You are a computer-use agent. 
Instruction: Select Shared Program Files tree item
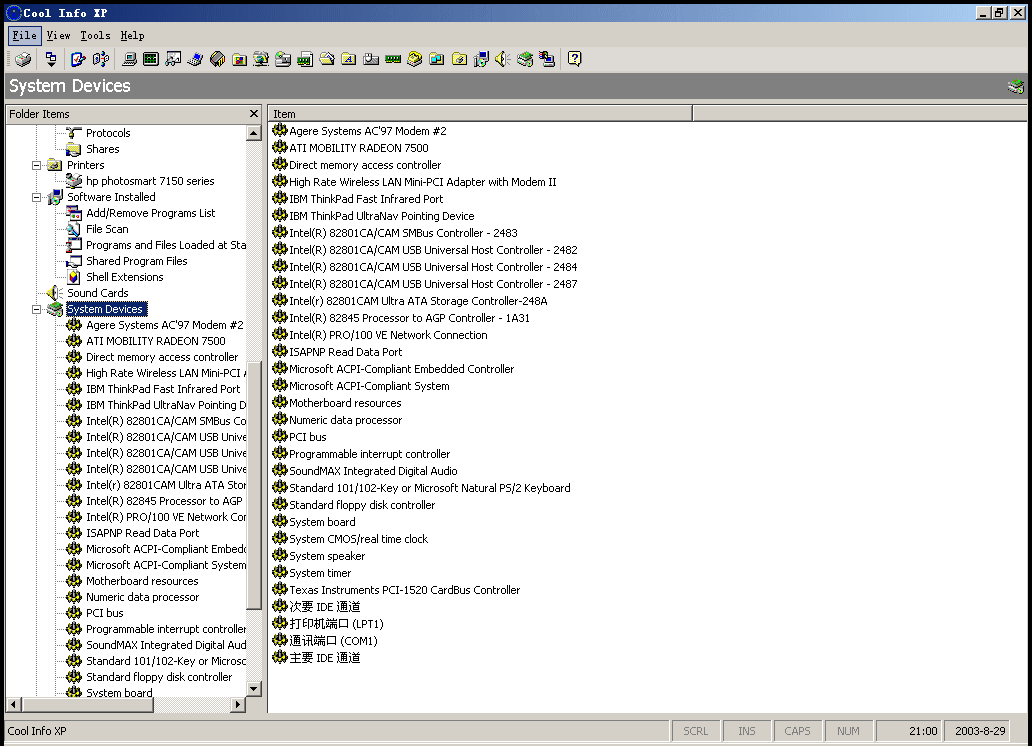click(137, 261)
